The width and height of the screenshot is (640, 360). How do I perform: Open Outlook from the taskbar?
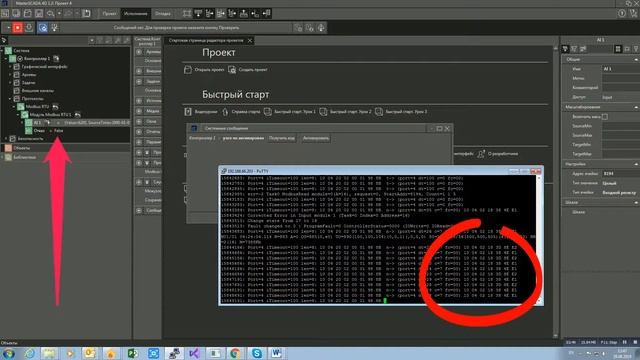(89, 353)
